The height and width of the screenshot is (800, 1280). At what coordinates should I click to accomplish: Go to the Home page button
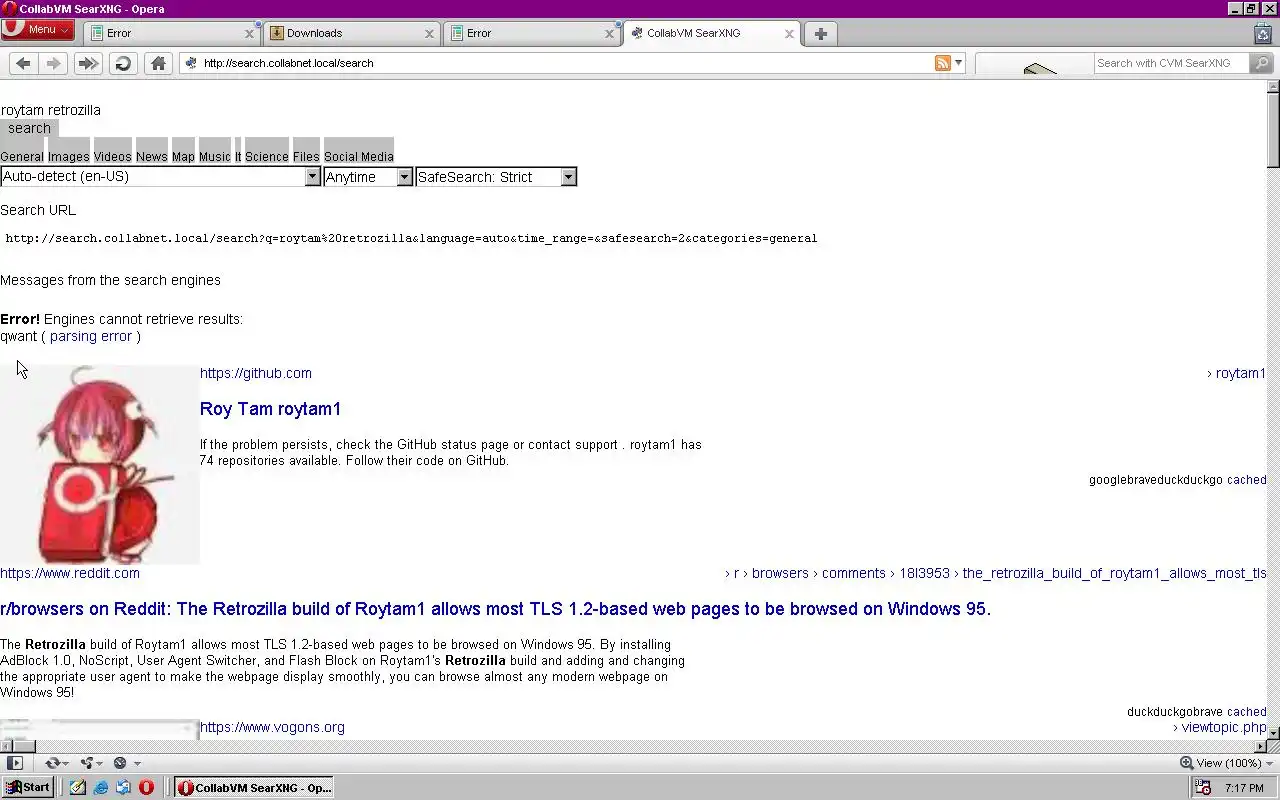pyautogui.click(x=158, y=63)
